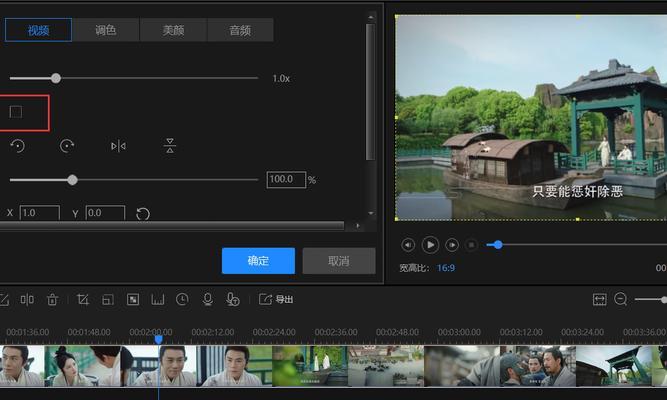This screenshot has height=400, width=667.
Task: Click the panel's scroll-up arrow
Action: point(371,17)
